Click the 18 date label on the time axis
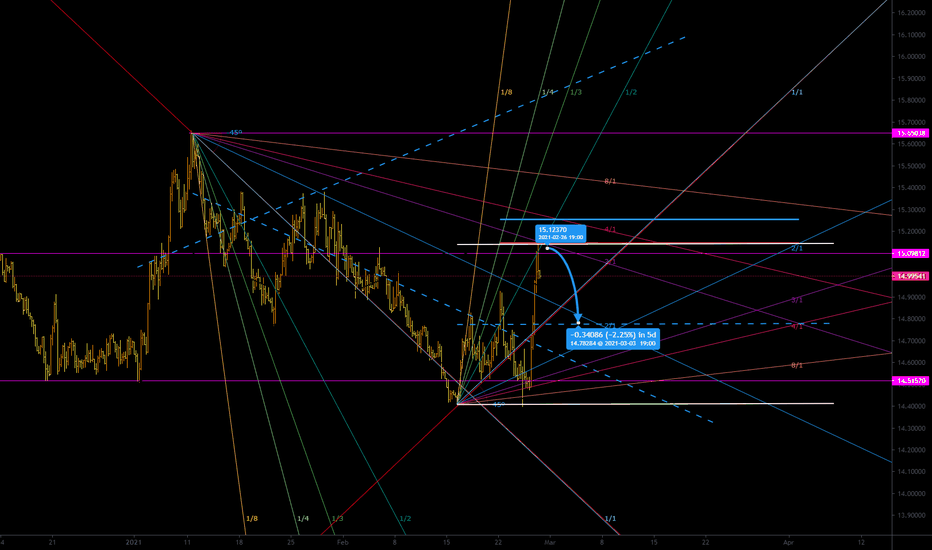 239,542
